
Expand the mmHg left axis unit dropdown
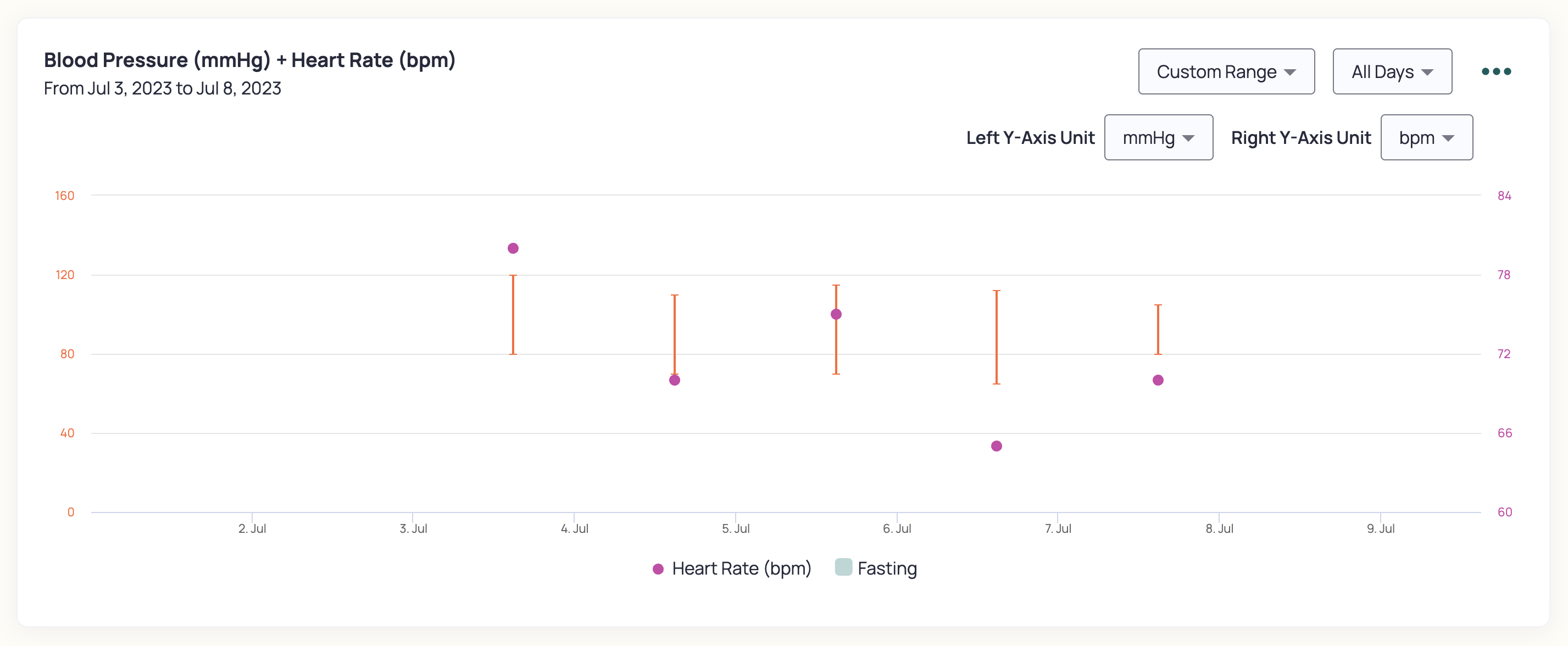click(1158, 137)
